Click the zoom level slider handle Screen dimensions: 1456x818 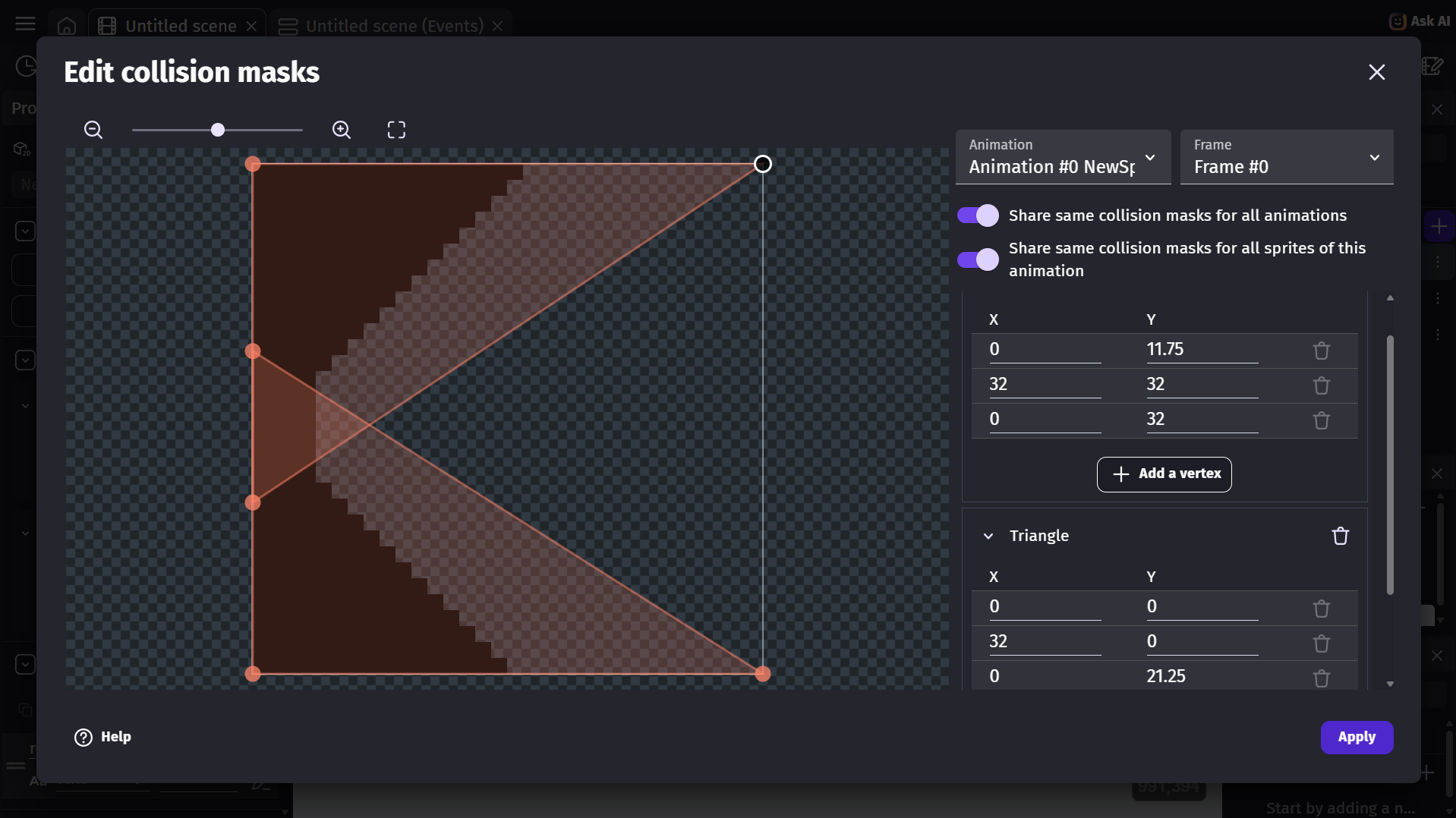coord(218,130)
